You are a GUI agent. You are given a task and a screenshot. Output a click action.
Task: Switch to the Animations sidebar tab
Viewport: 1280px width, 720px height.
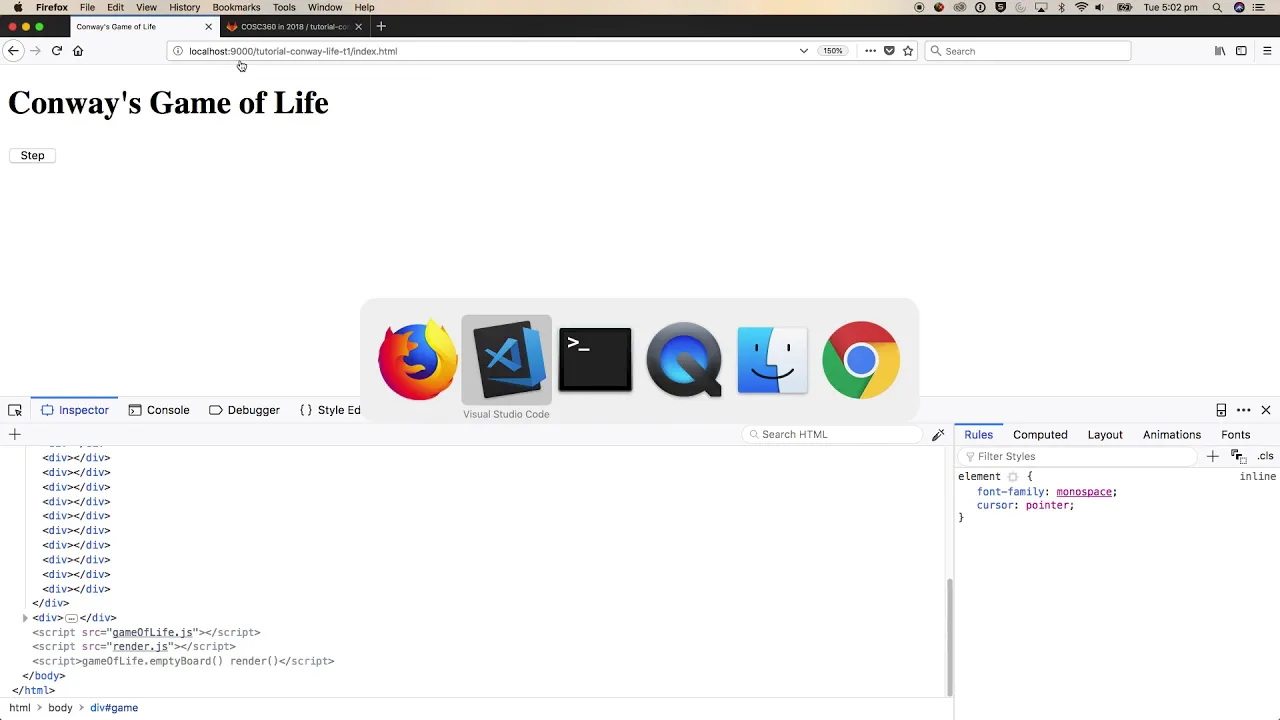(1171, 435)
